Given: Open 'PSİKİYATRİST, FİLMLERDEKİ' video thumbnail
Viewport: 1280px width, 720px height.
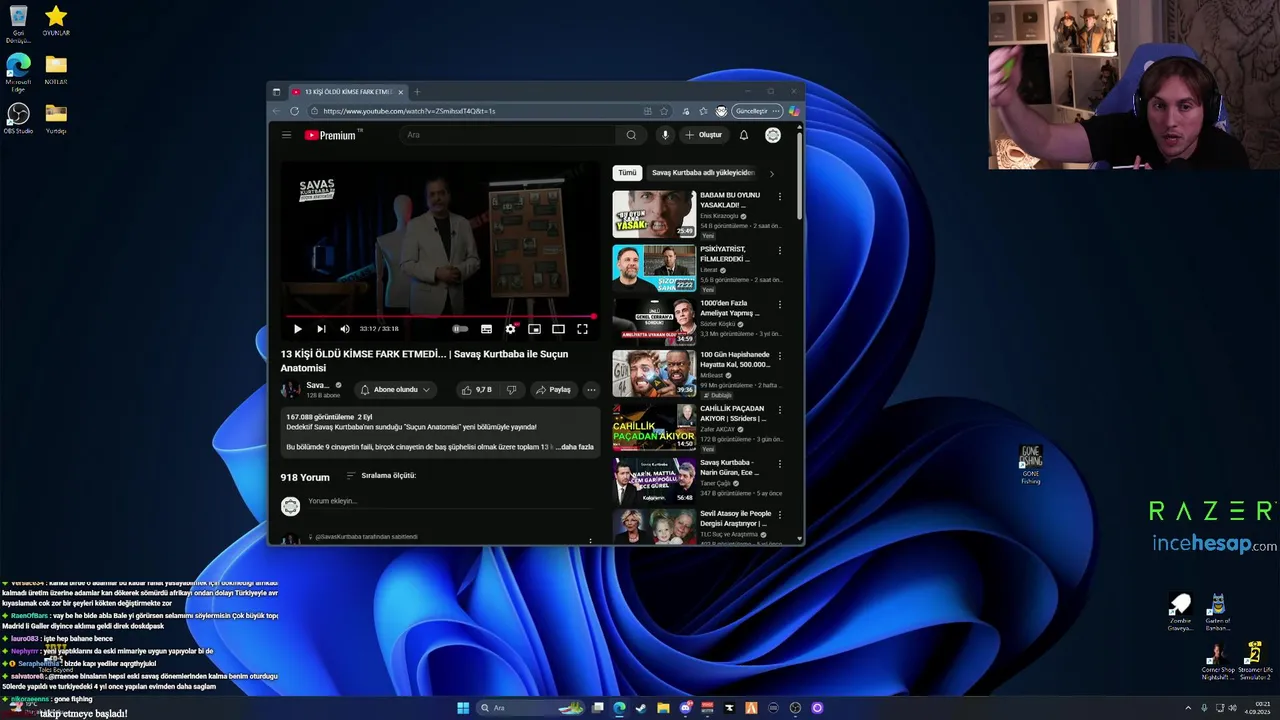Looking at the screenshot, I should point(654,268).
